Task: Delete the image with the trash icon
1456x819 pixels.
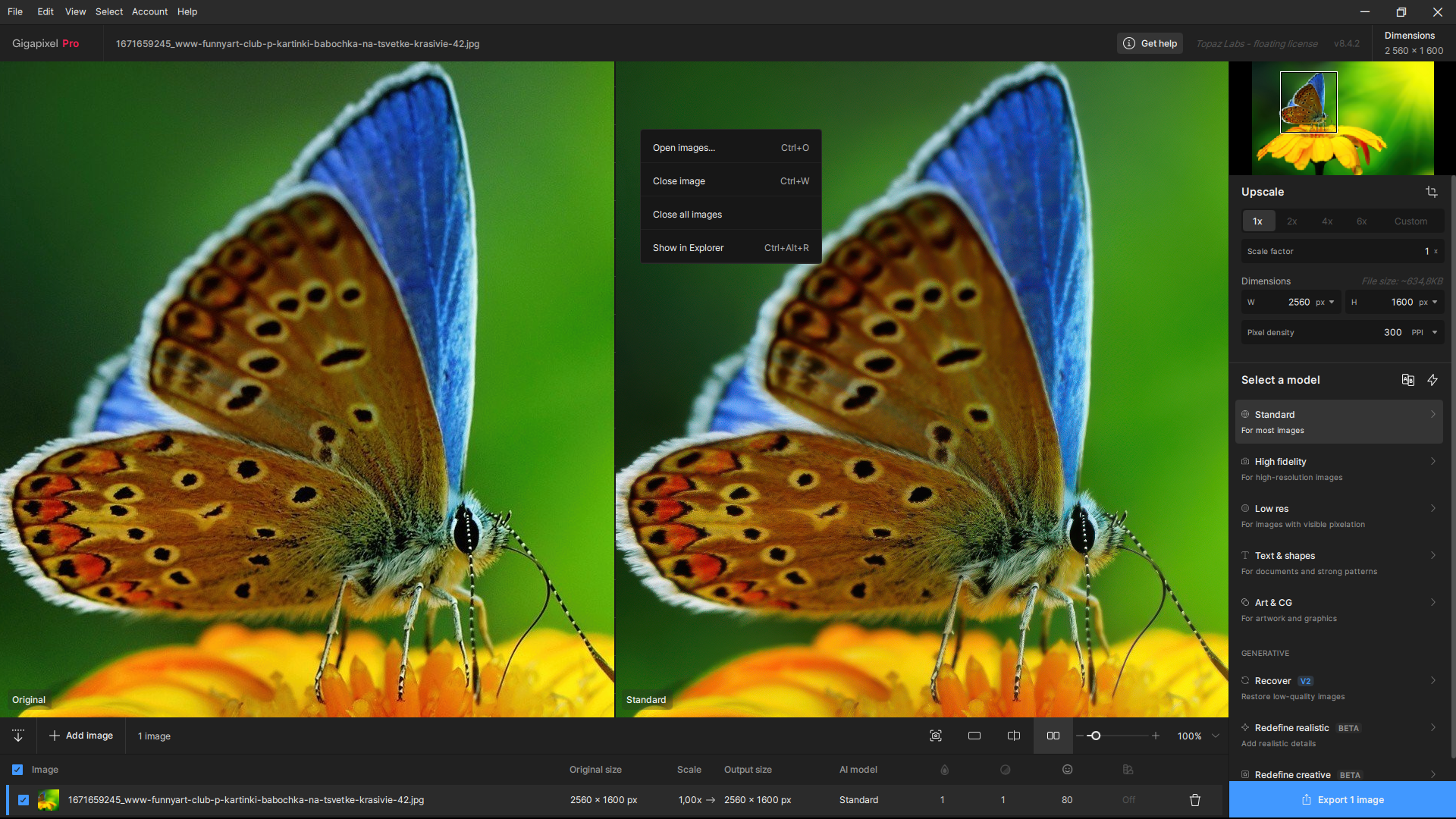Action: pos(1195,800)
